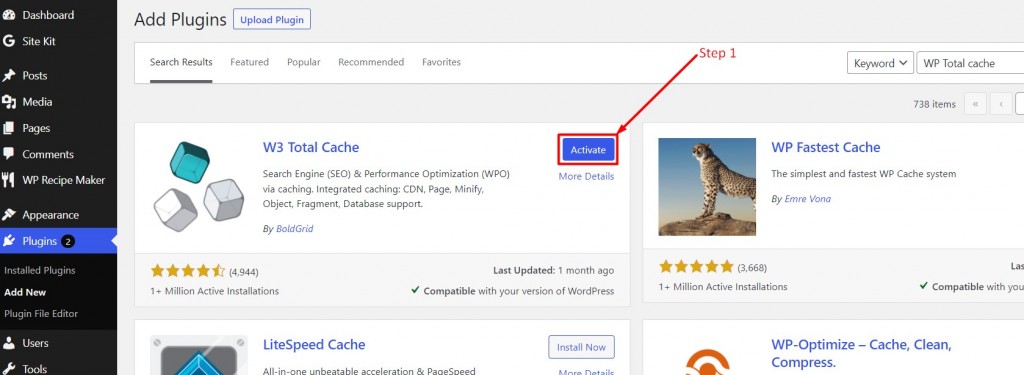Go to first page pagination button
Screen dimensions: 1024x375
coord(975,104)
